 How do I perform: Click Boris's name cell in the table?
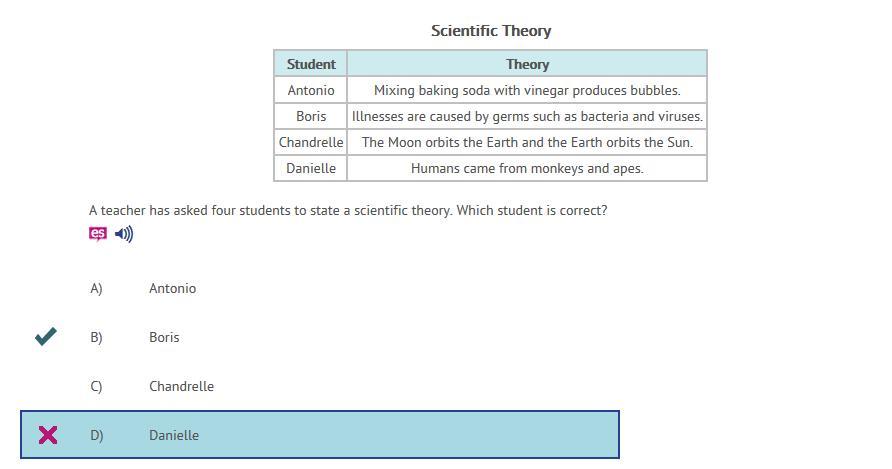click(x=311, y=116)
